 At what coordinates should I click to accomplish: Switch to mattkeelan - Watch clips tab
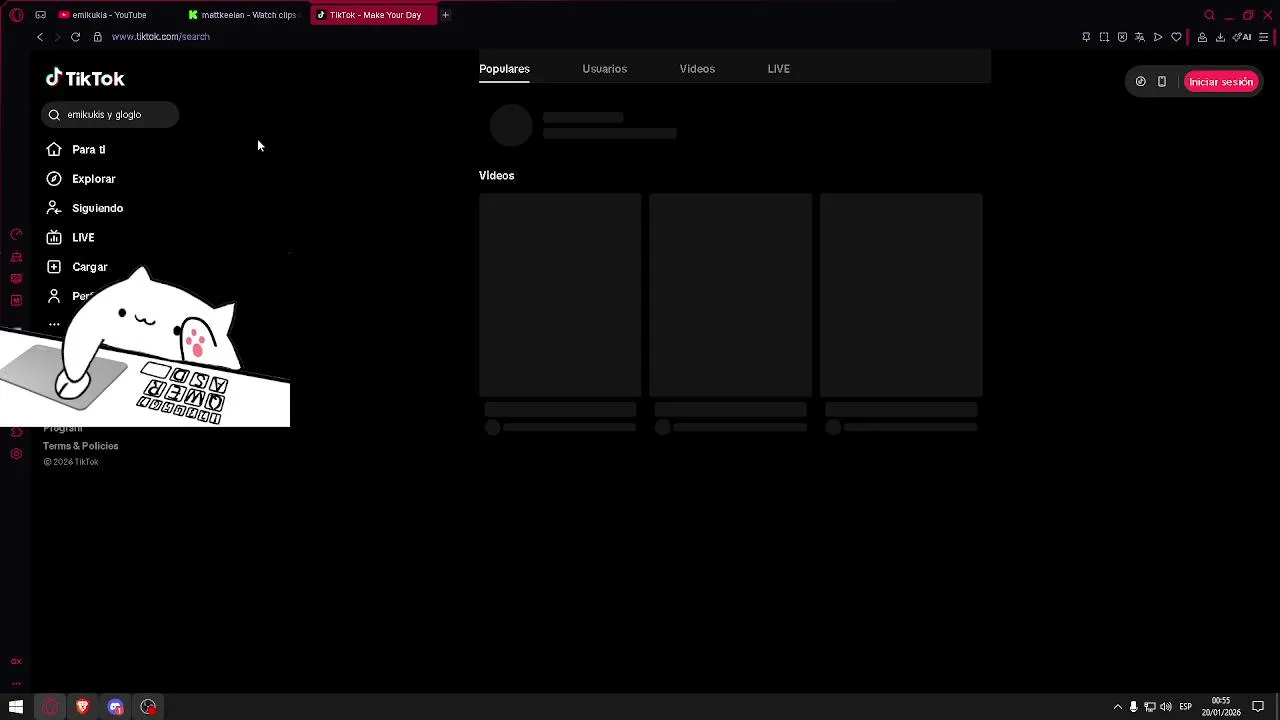click(242, 15)
